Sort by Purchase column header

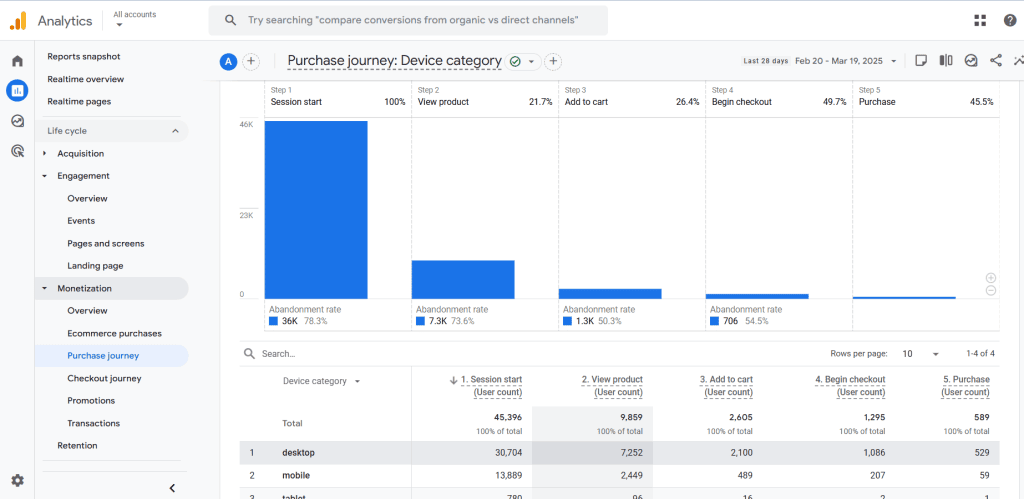pos(965,386)
